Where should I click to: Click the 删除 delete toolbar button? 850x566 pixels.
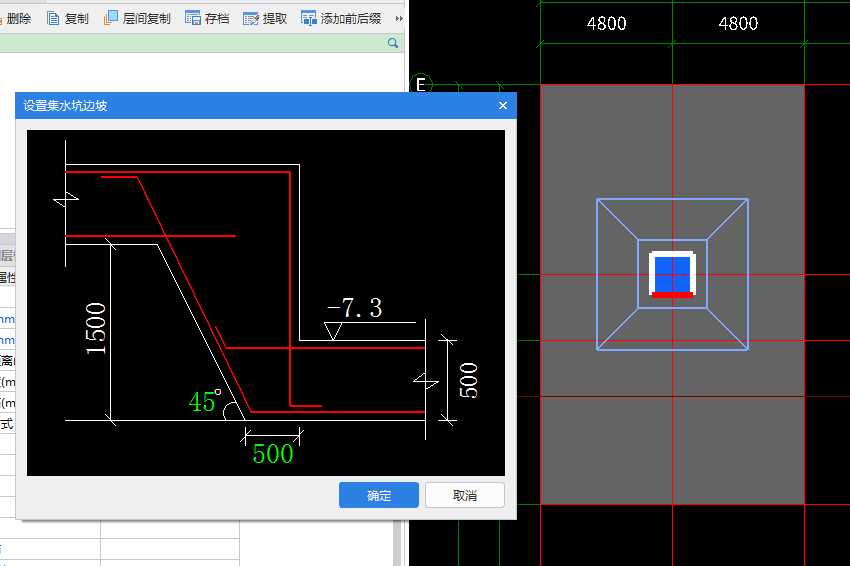(15, 18)
